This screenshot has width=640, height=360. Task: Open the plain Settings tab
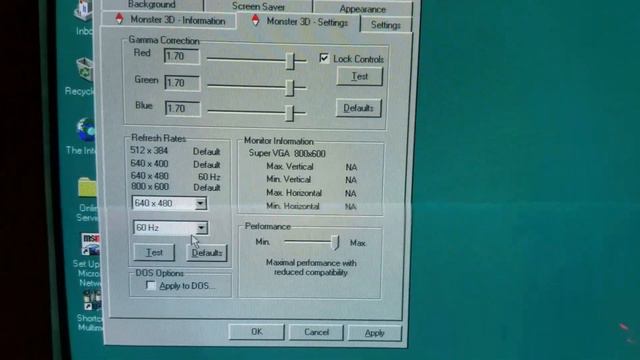point(385,25)
